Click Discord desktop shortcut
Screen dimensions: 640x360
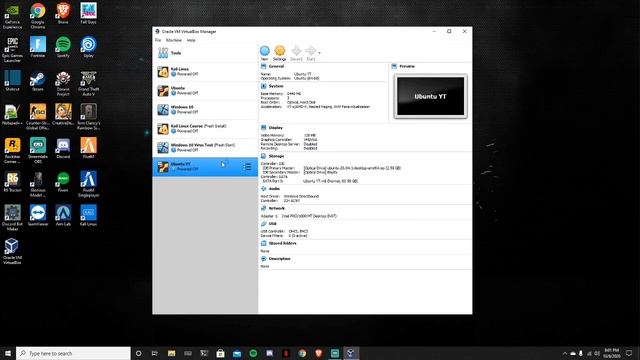pos(63,148)
